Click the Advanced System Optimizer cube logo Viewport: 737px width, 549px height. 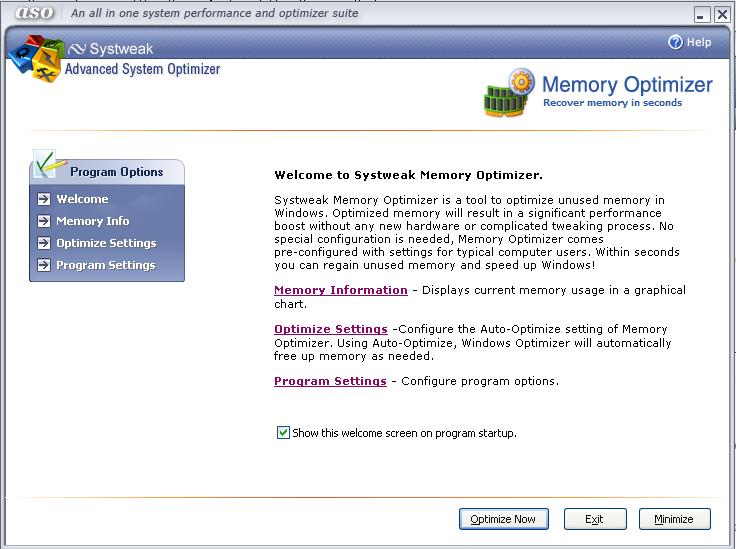[x=37, y=58]
